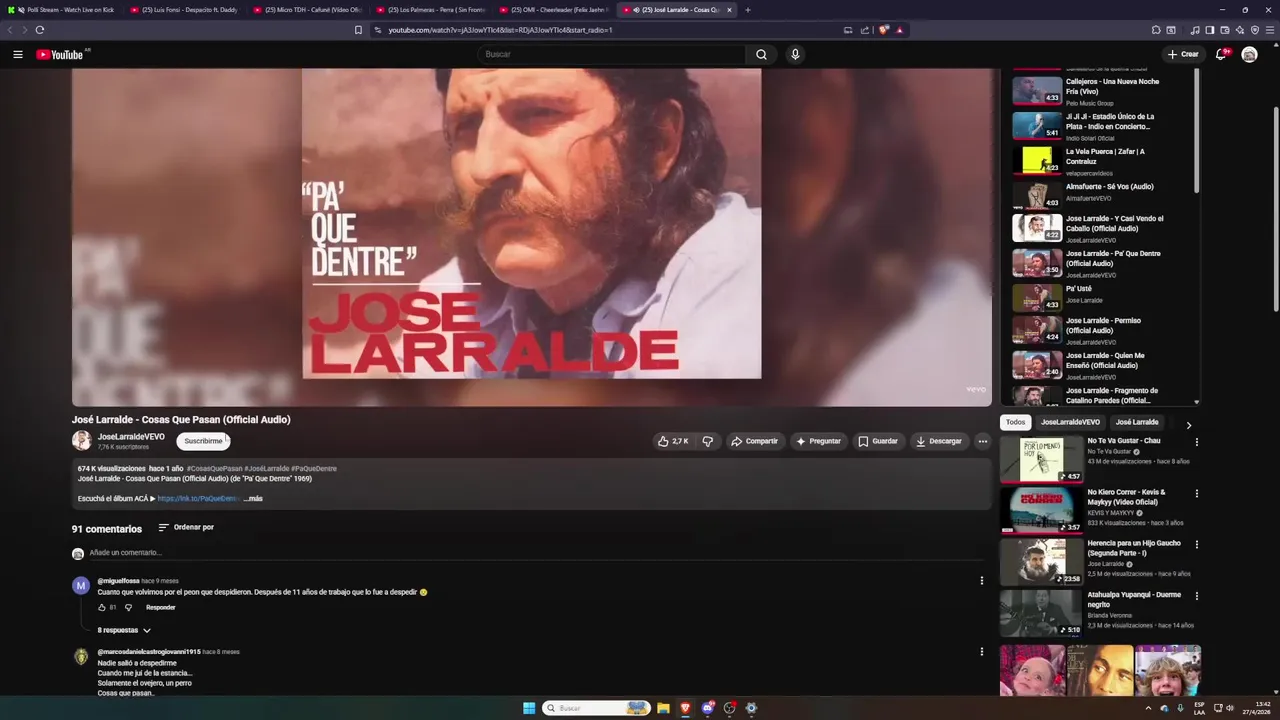This screenshot has height=720, width=1280.
Task: Open the album link in description
Action: [198, 498]
